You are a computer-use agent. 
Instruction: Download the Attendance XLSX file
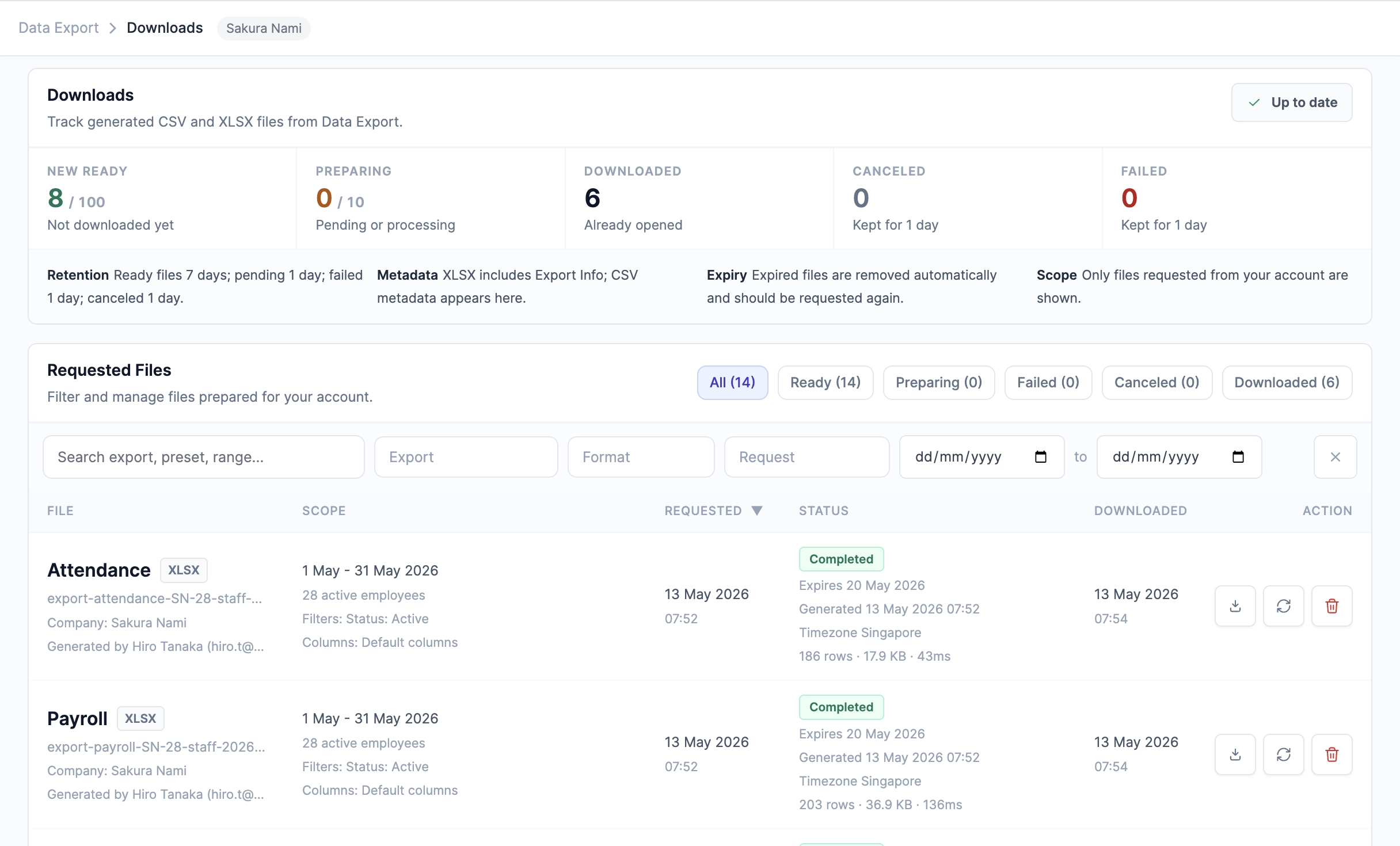(1235, 606)
